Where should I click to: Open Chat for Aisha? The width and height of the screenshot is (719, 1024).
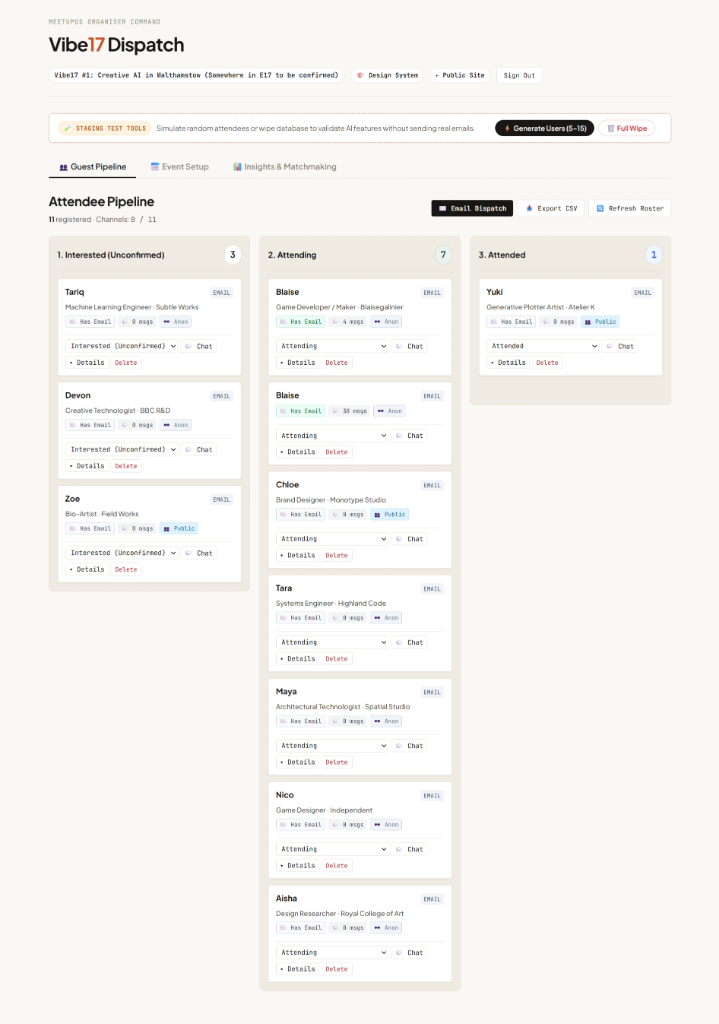(409, 952)
